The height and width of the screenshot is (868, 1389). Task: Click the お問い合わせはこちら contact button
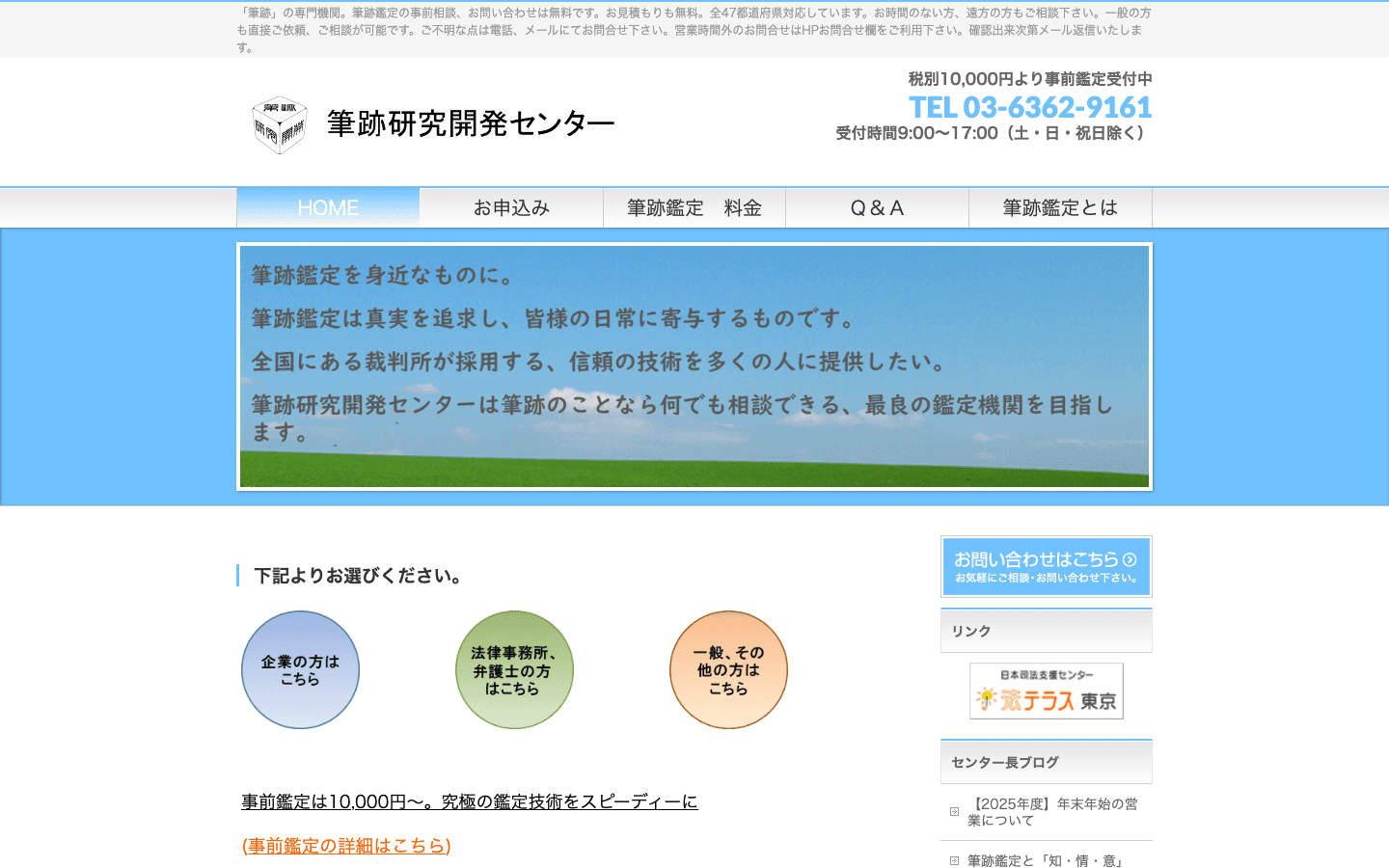(1047, 566)
